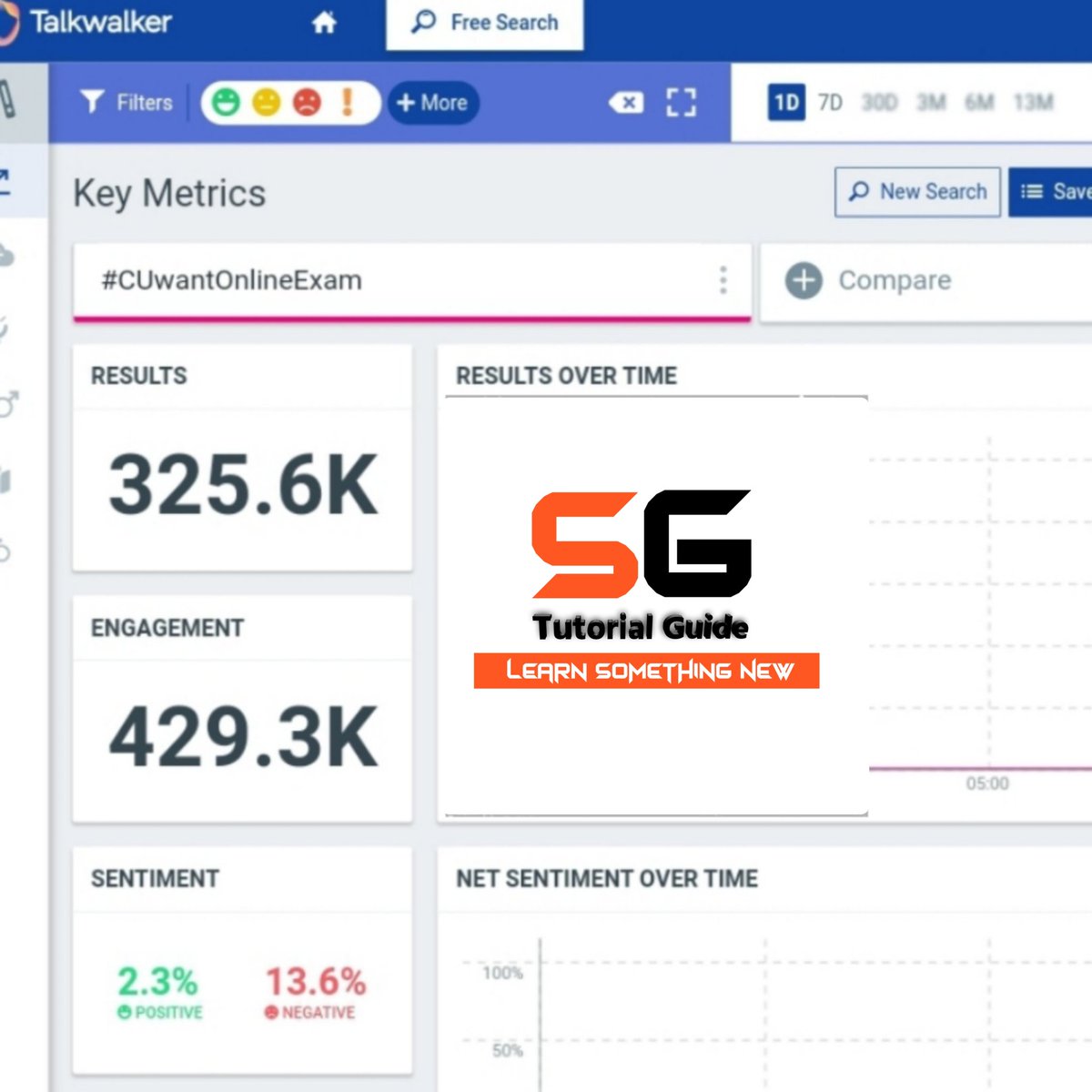
Task: Click the Save button
Action: point(1051,192)
